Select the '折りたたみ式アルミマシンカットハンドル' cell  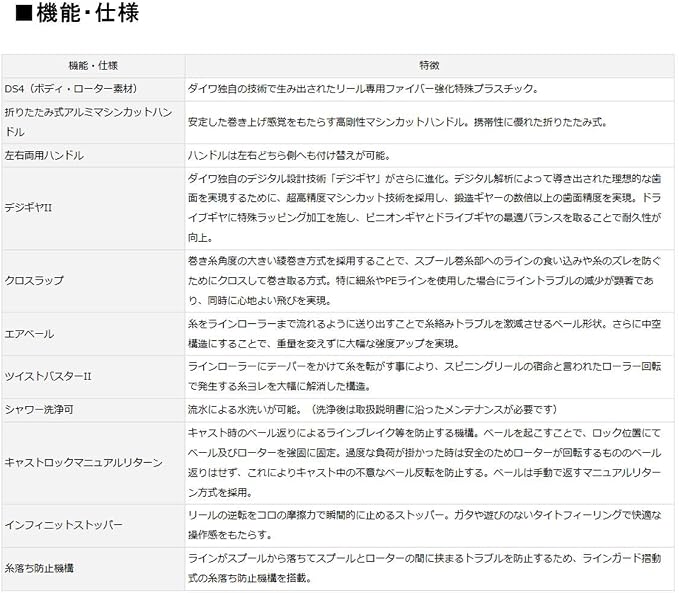click(93, 122)
